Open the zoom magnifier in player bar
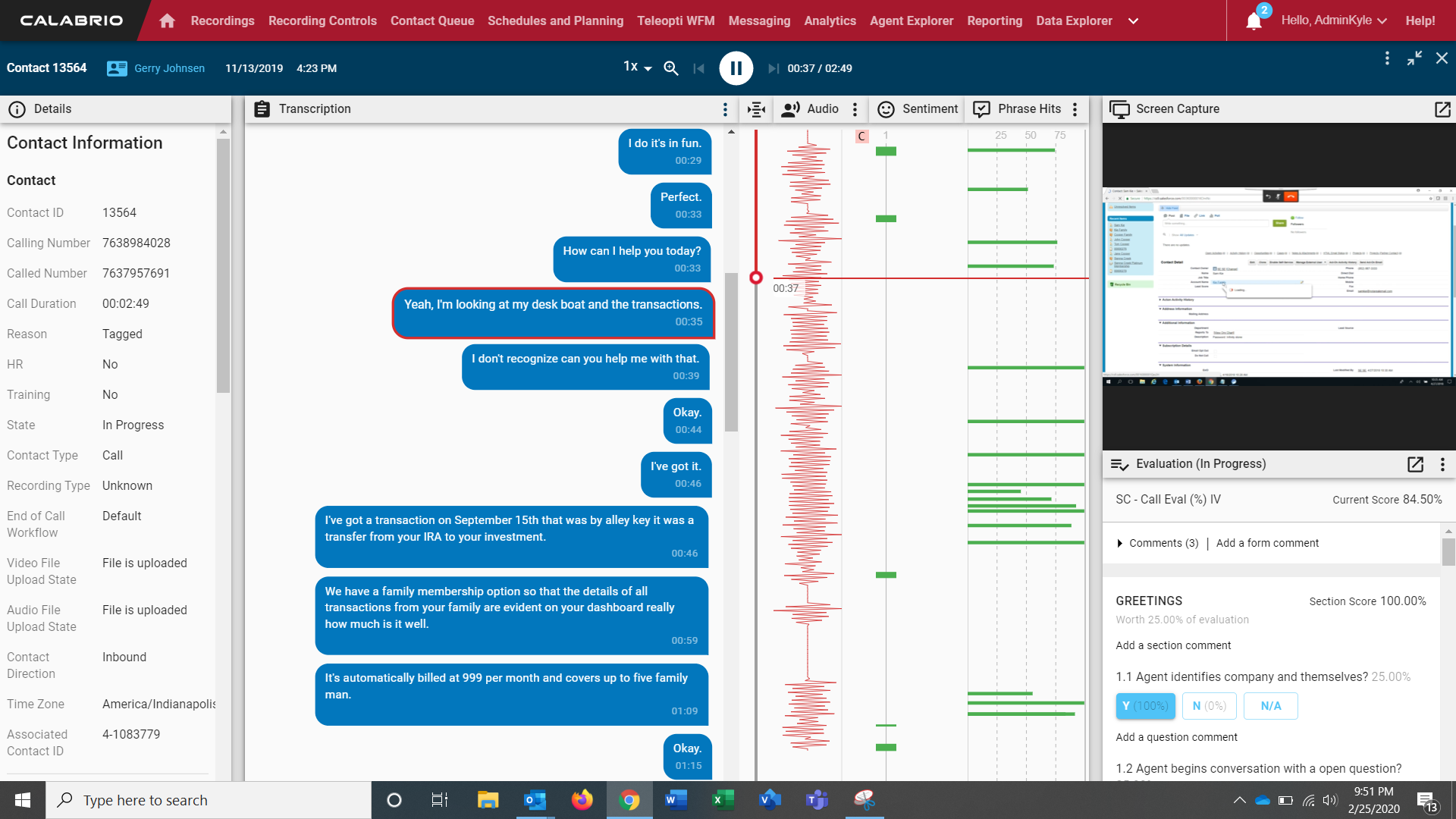The image size is (1456, 819). tap(670, 68)
